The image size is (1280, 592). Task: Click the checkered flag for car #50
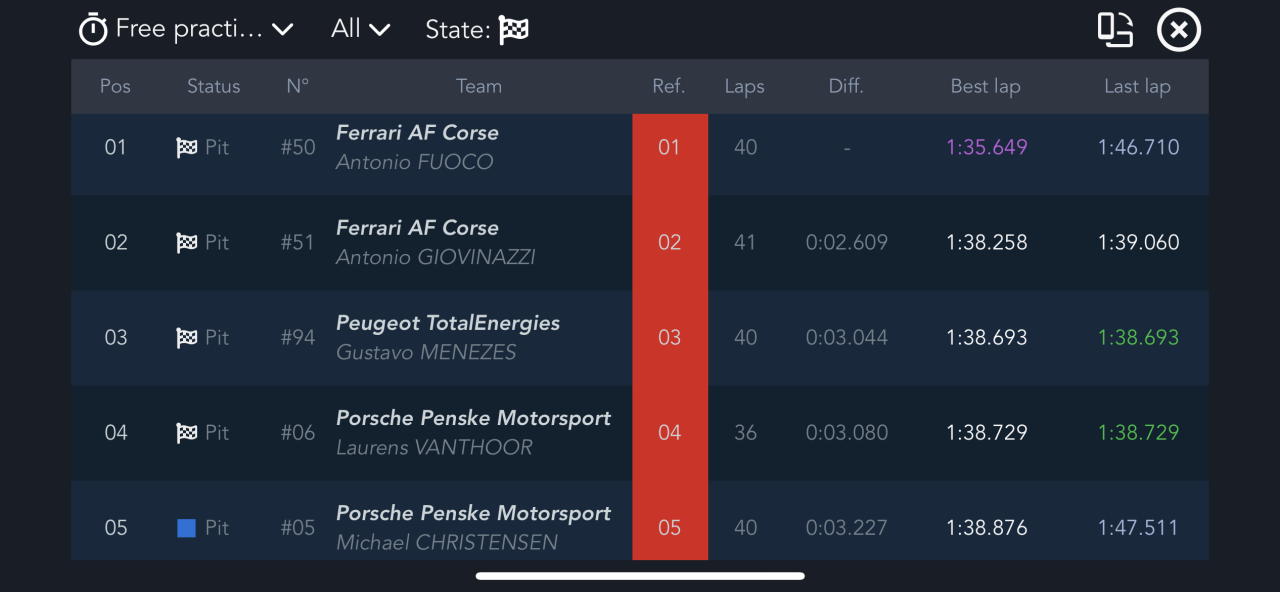point(187,148)
